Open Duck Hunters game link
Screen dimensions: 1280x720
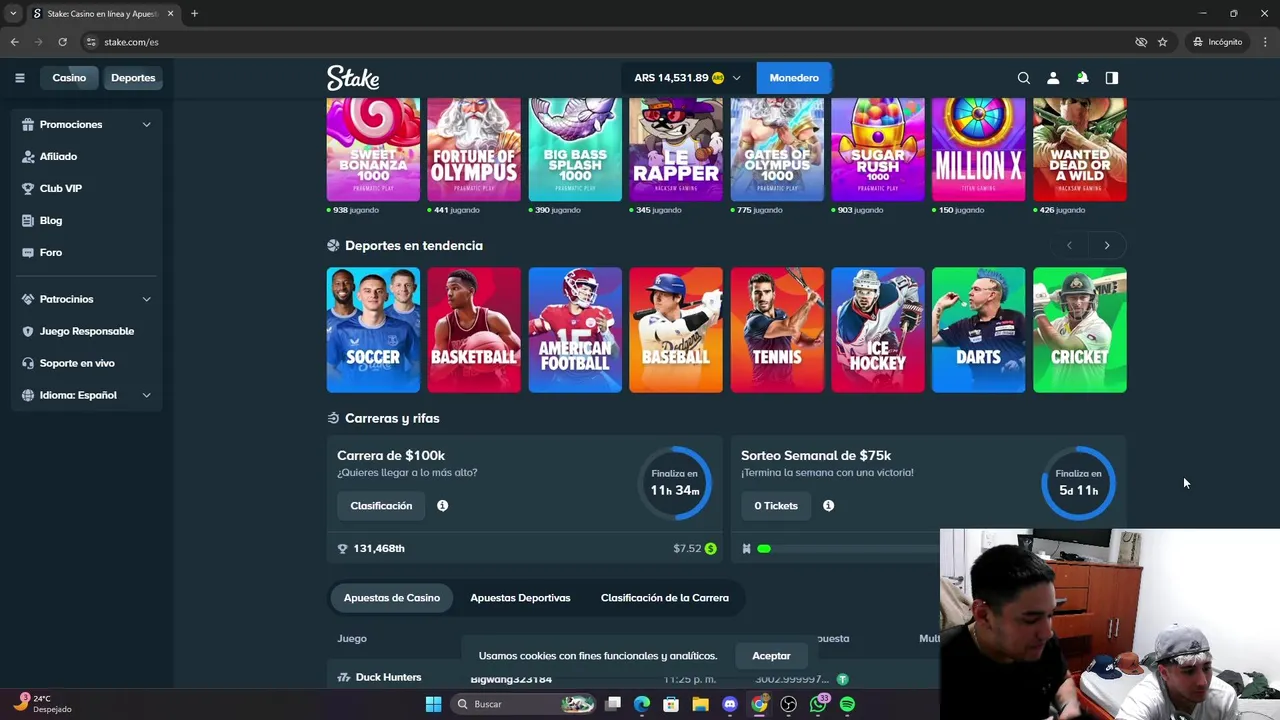coord(388,677)
